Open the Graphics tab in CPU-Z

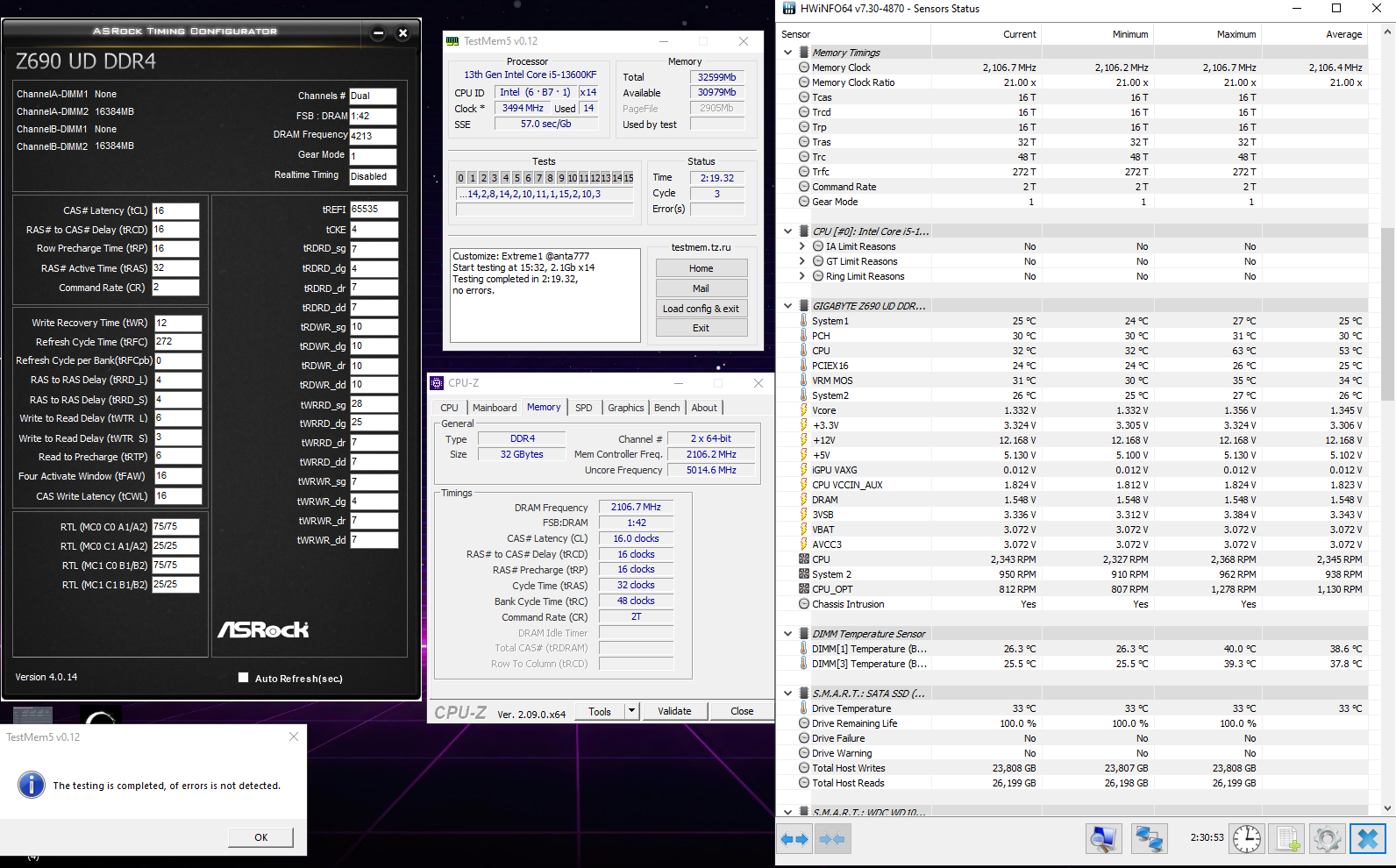pos(626,408)
